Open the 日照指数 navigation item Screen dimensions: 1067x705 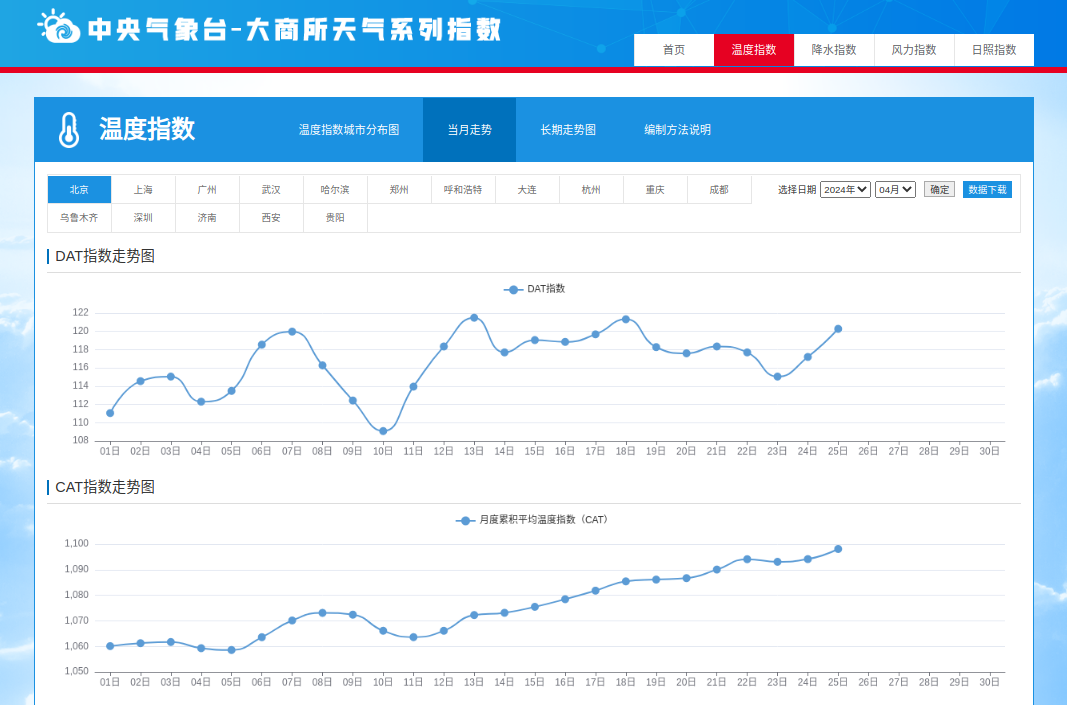(994, 50)
